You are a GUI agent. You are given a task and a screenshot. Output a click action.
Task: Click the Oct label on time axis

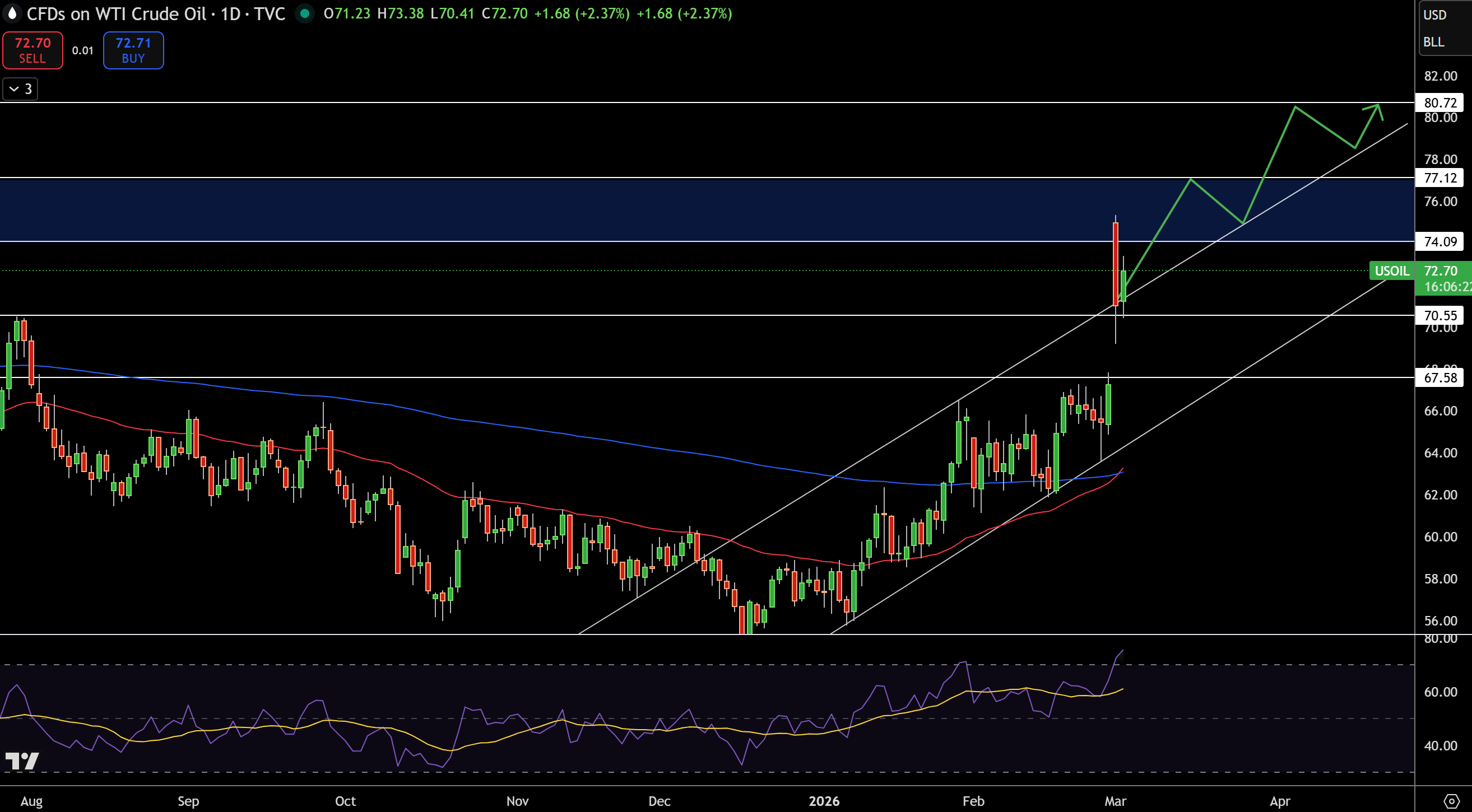click(345, 801)
